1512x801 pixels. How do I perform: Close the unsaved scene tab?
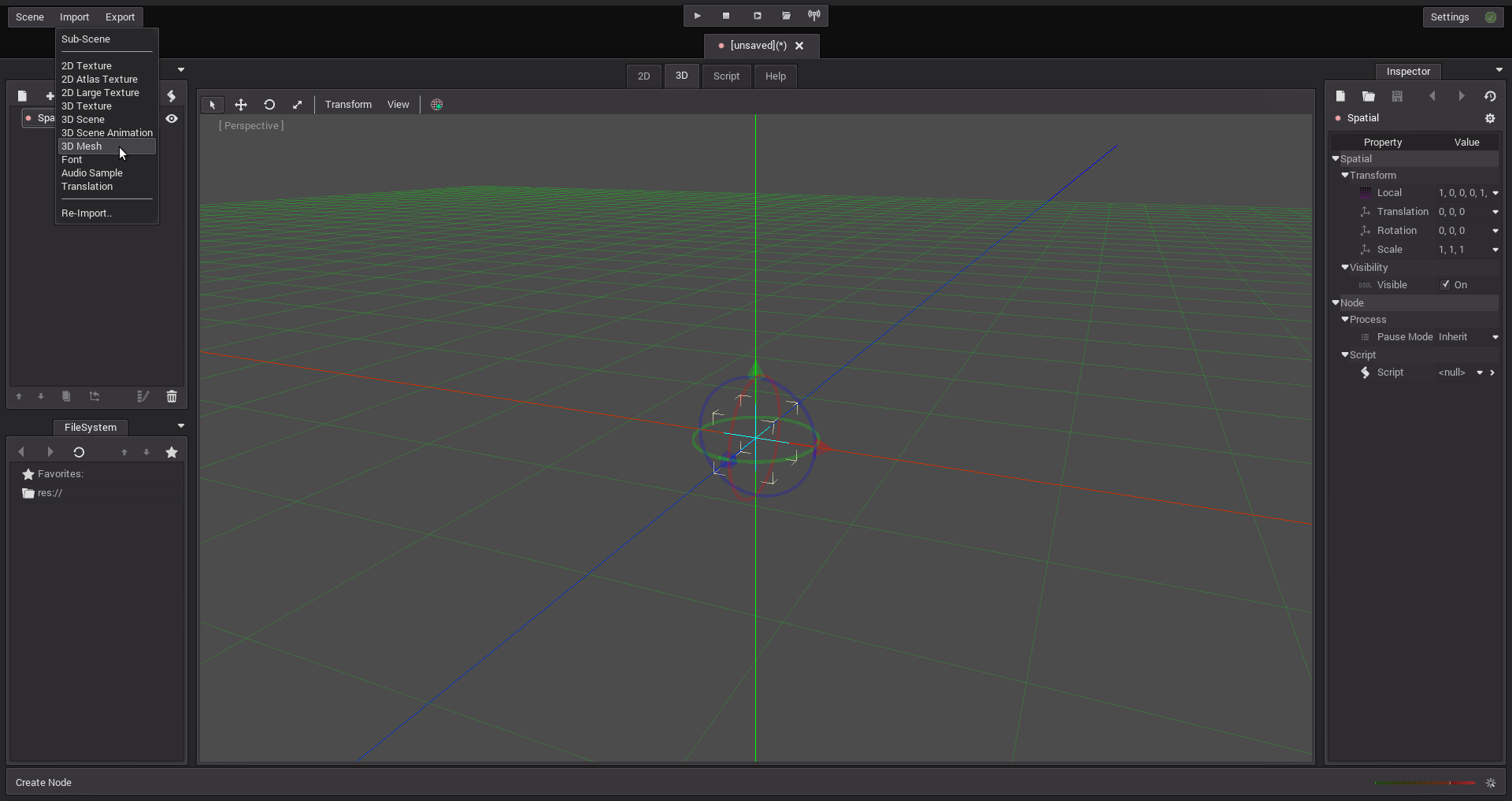pos(799,46)
